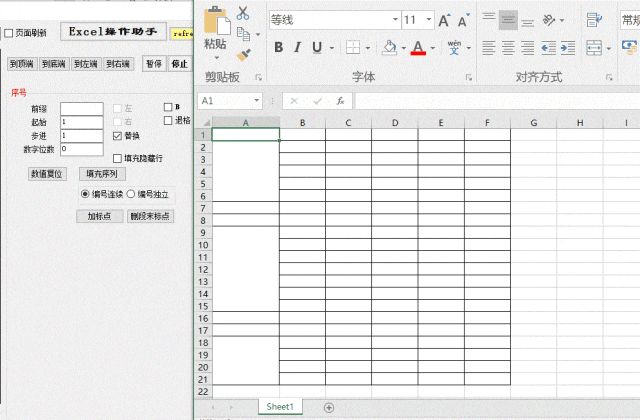Toggle bold formatting
The width and height of the screenshot is (640, 420).
279,47
